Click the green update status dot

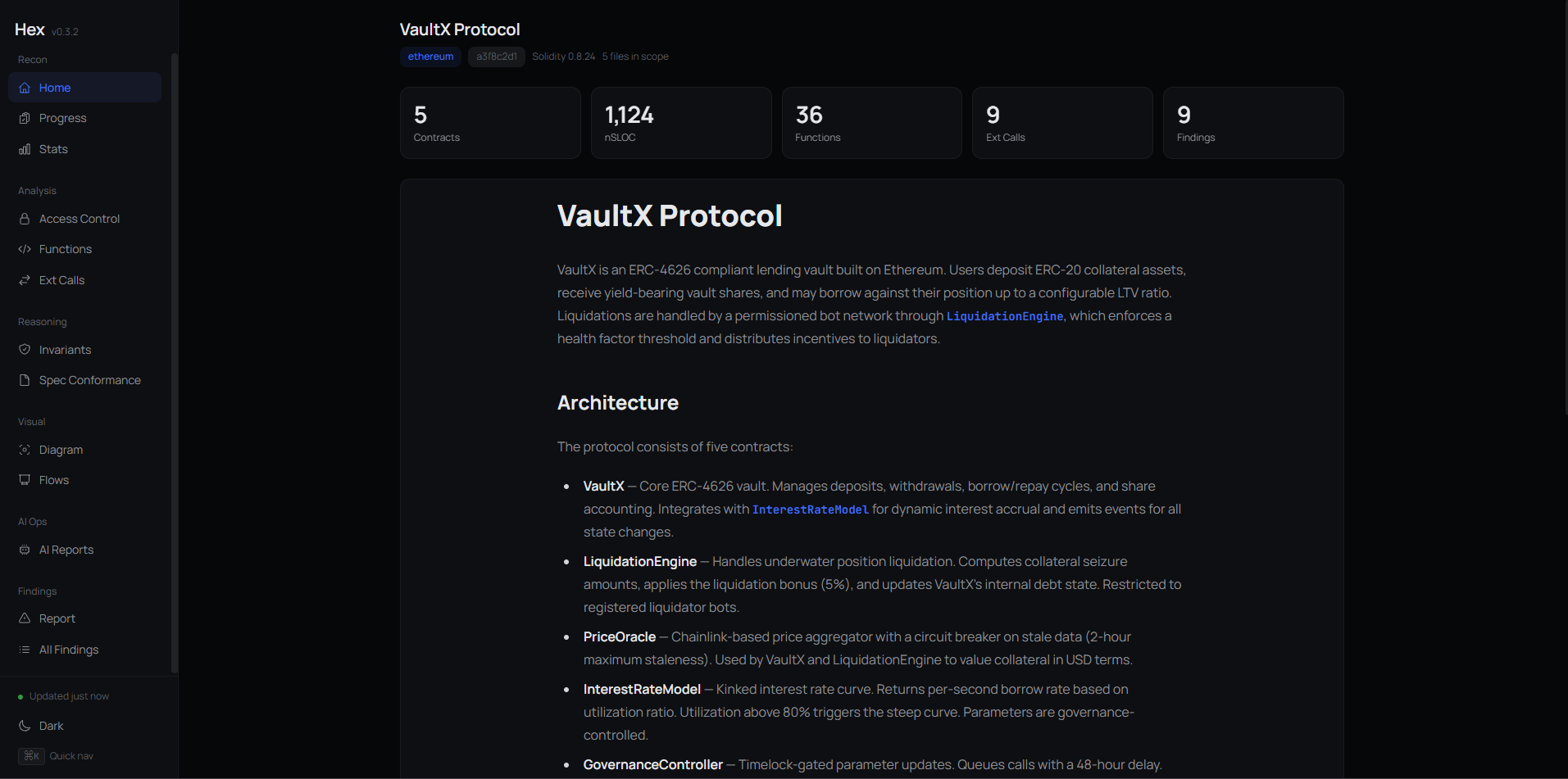point(20,697)
